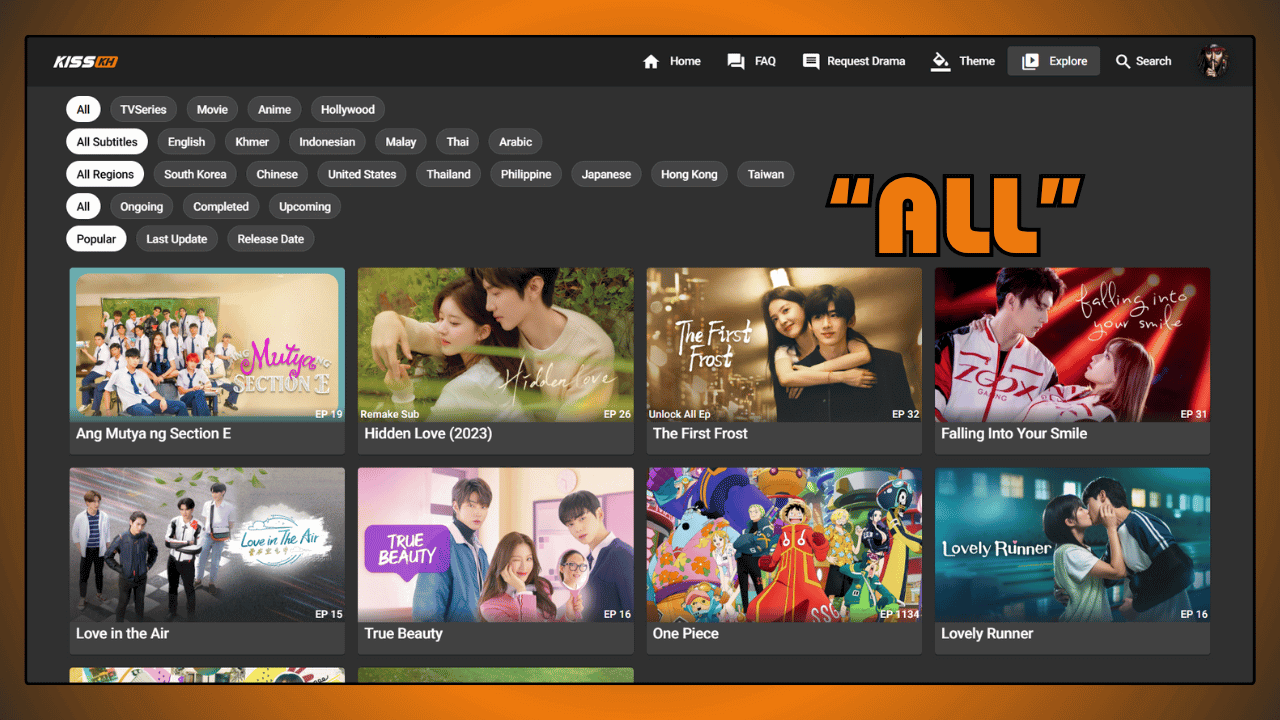Show only Ongoing dramas
Screen dimensions: 1280x720
pyautogui.click(x=141, y=207)
